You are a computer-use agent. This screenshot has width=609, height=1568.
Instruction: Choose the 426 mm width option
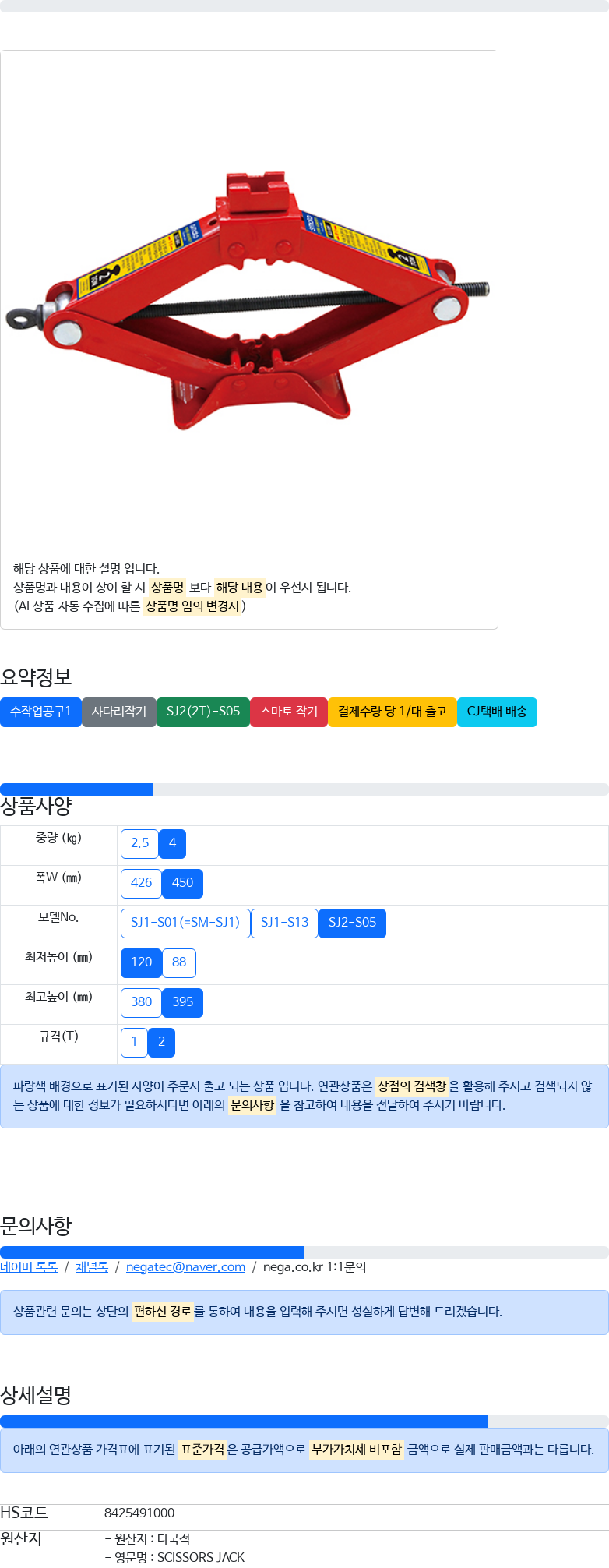141,883
